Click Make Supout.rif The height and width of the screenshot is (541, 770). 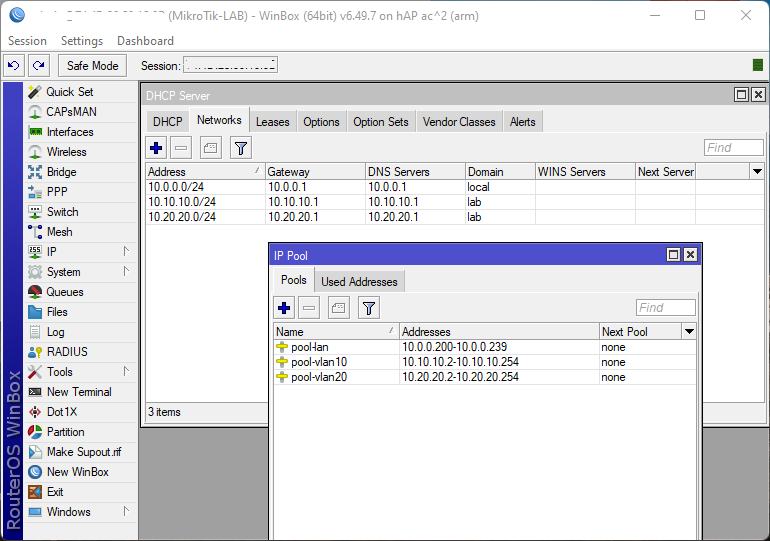pos(83,452)
